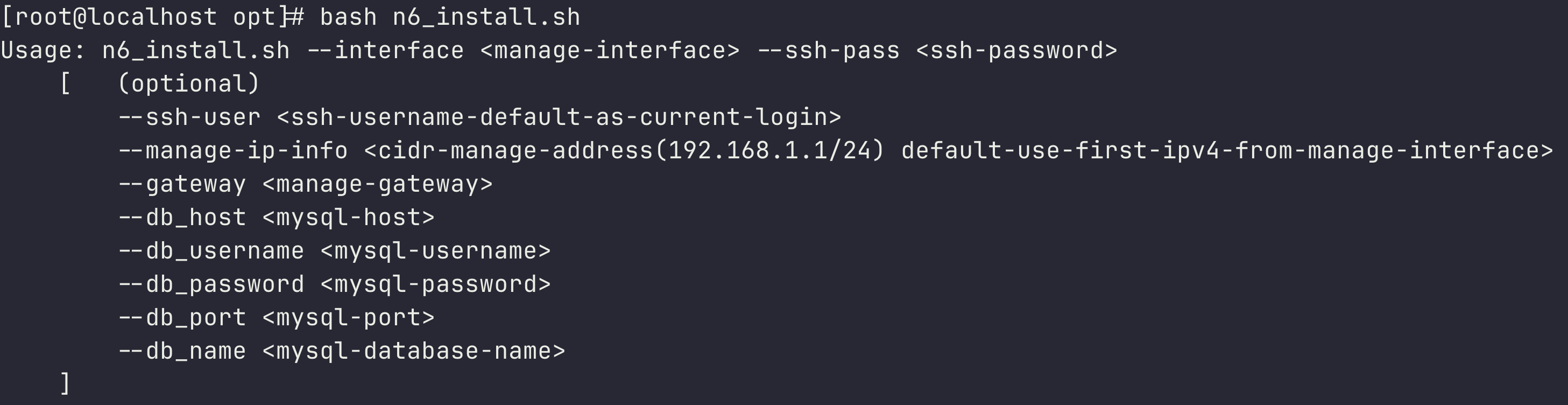
Task: Click the (optional) label
Action: 189,84
